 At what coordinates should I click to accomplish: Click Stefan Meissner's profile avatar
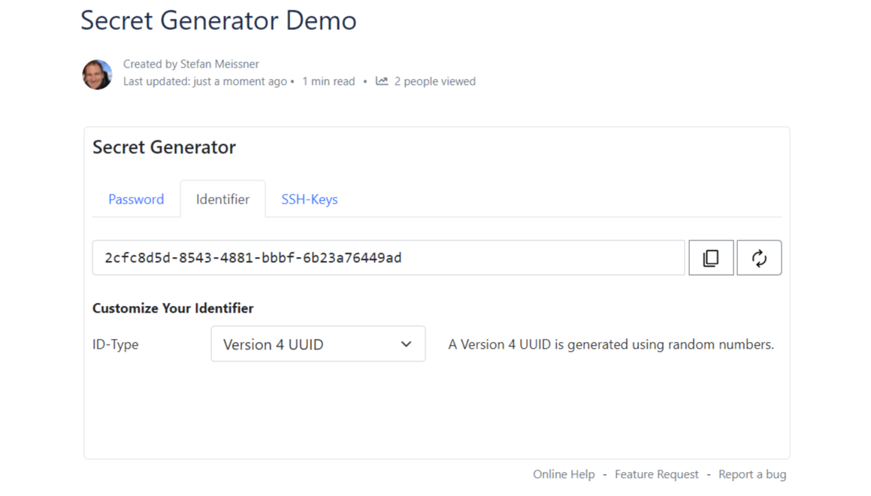[97, 74]
